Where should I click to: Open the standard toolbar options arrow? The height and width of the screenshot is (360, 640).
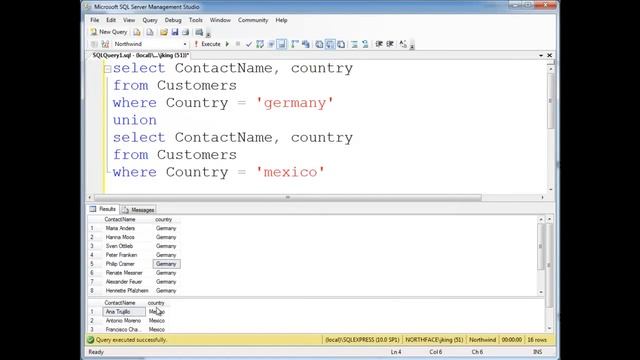pos(208,33)
